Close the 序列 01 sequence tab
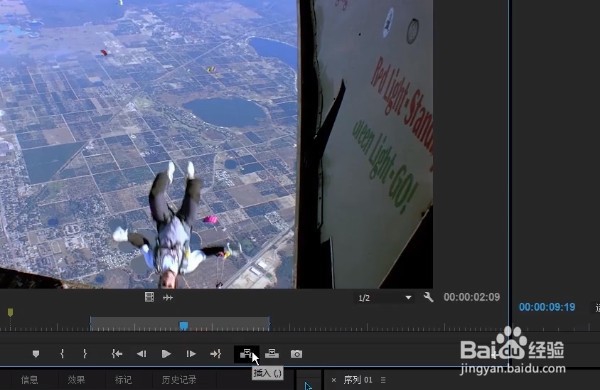Screen dimensions: 600x390 pyautogui.click(x=334, y=380)
